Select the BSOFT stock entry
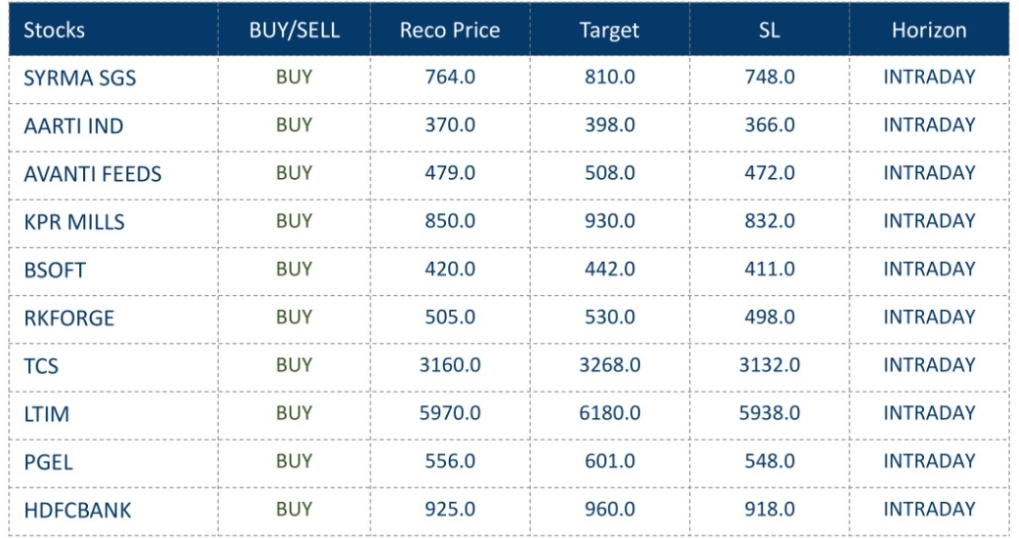The image size is (1019, 538). click(x=55, y=270)
